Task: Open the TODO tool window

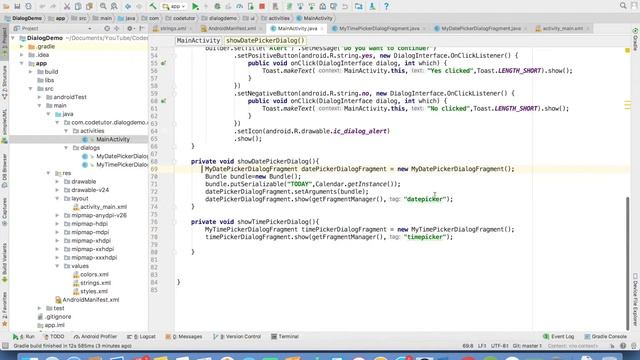Action: coord(54,337)
